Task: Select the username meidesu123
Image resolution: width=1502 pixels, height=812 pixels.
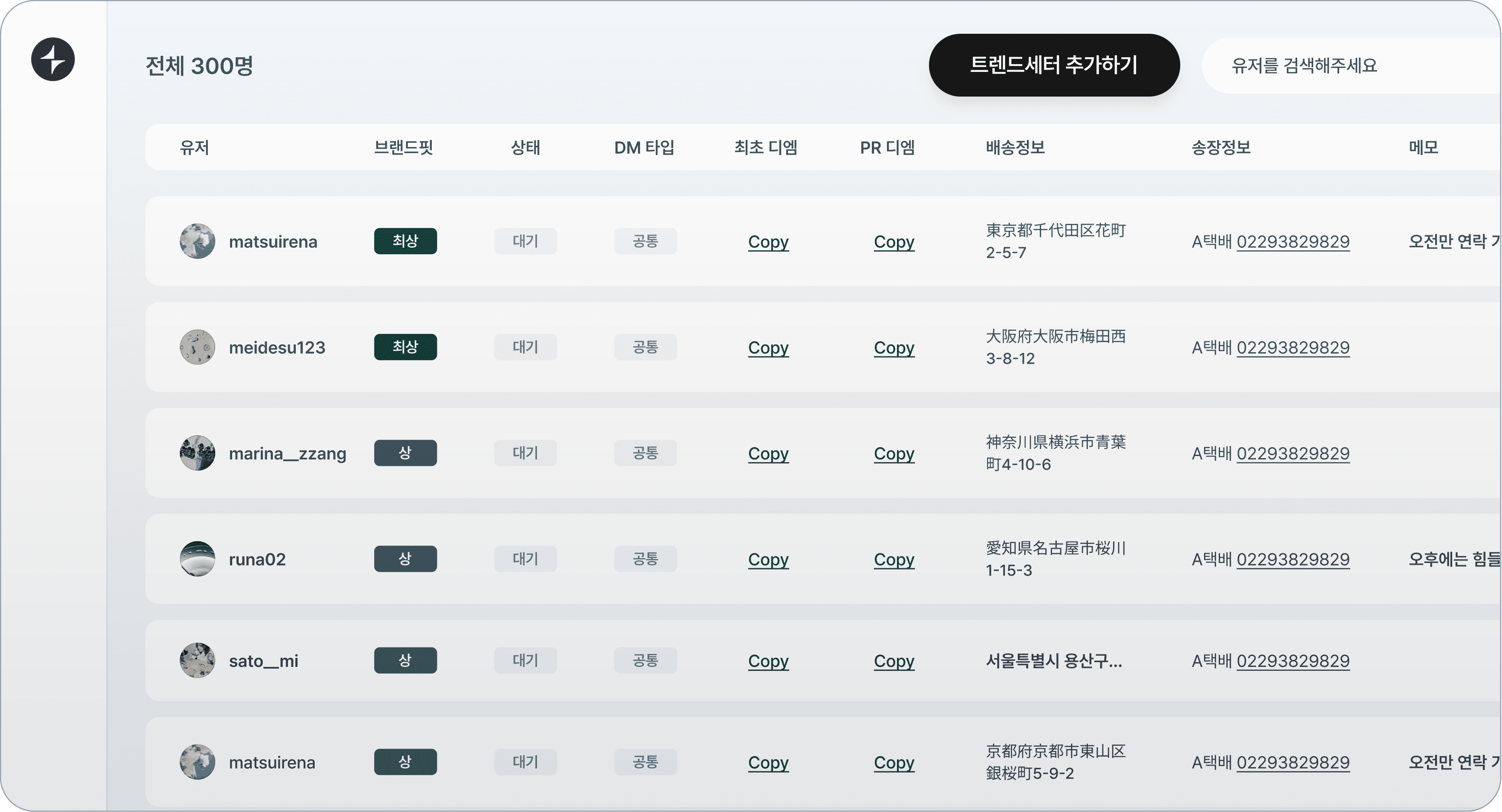Action: [277, 348]
